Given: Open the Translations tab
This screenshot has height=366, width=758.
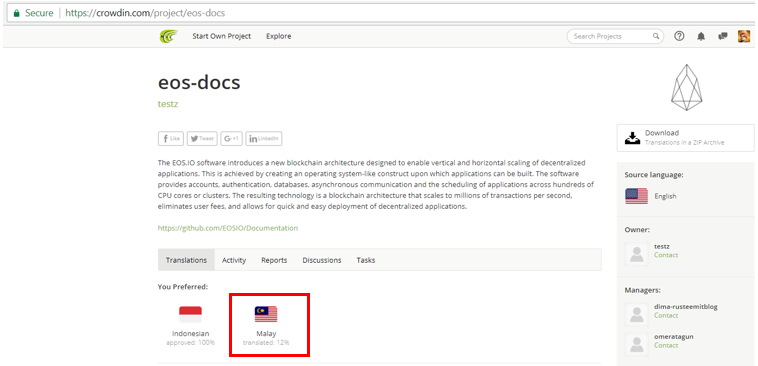Looking at the screenshot, I should 186,260.
